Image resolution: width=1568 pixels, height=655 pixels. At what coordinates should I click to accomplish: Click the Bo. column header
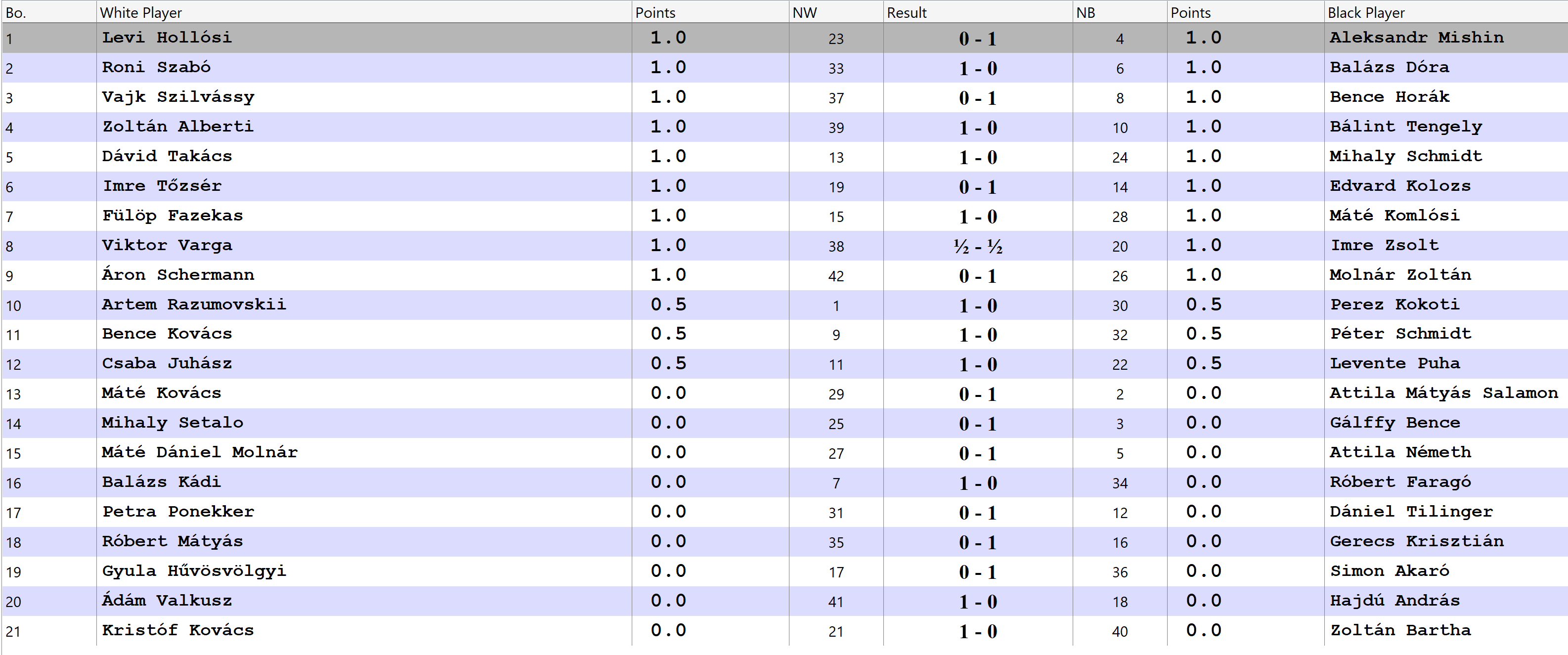49,12
